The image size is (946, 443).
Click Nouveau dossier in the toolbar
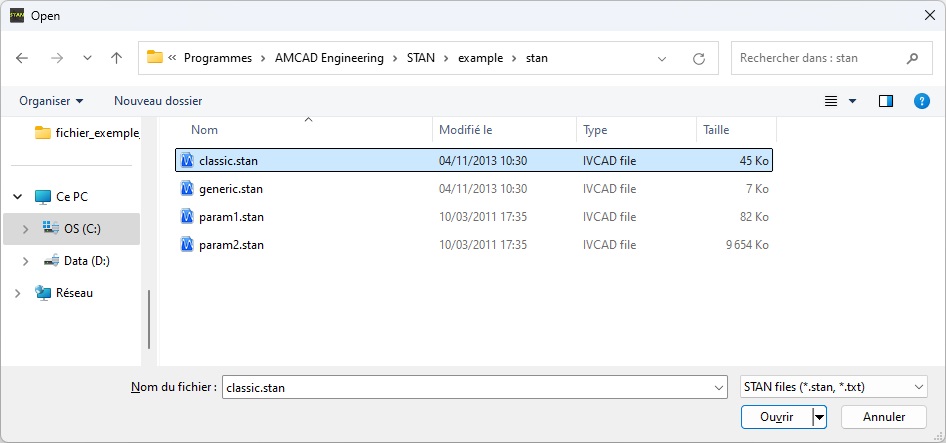point(158,101)
